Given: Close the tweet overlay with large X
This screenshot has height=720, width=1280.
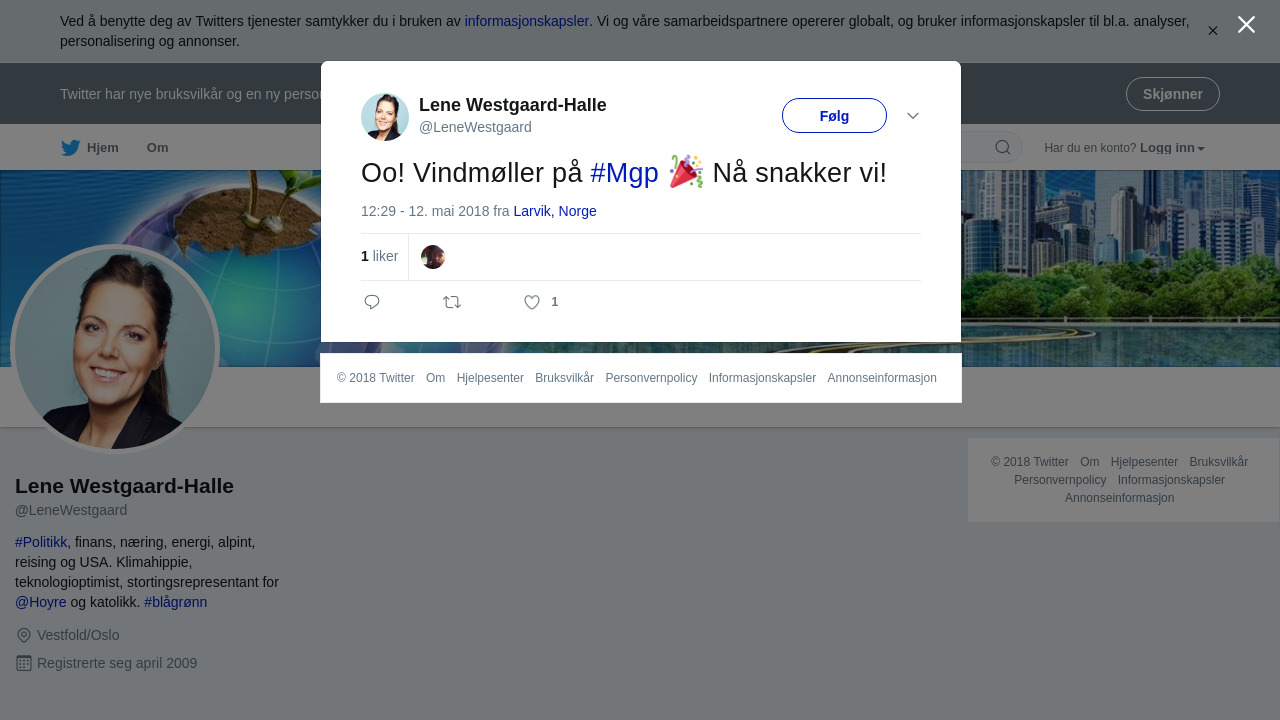Looking at the screenshot, I should pyautogui.click(x=1246, y=24).
